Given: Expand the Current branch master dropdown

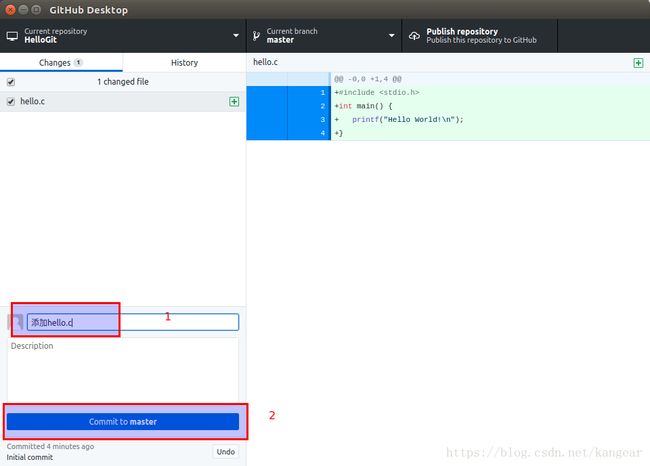Looking at the screenshot, I should 324,36.
